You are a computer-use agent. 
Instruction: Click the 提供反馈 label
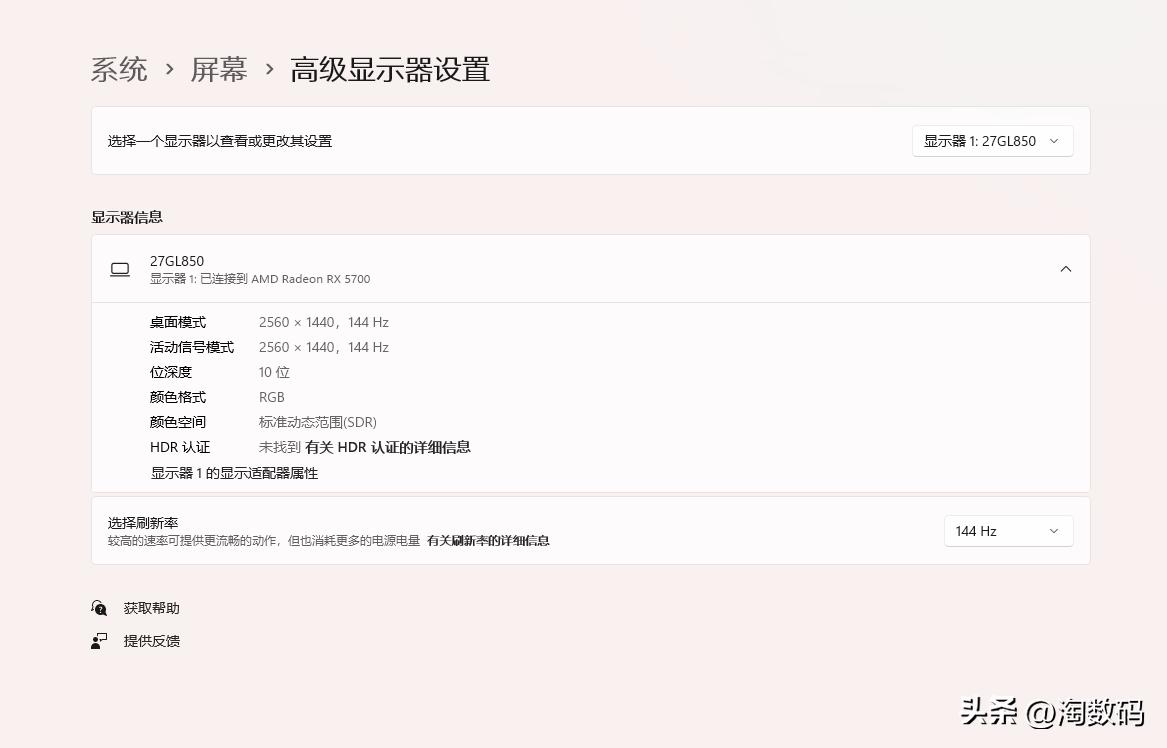tap(151, 640)
